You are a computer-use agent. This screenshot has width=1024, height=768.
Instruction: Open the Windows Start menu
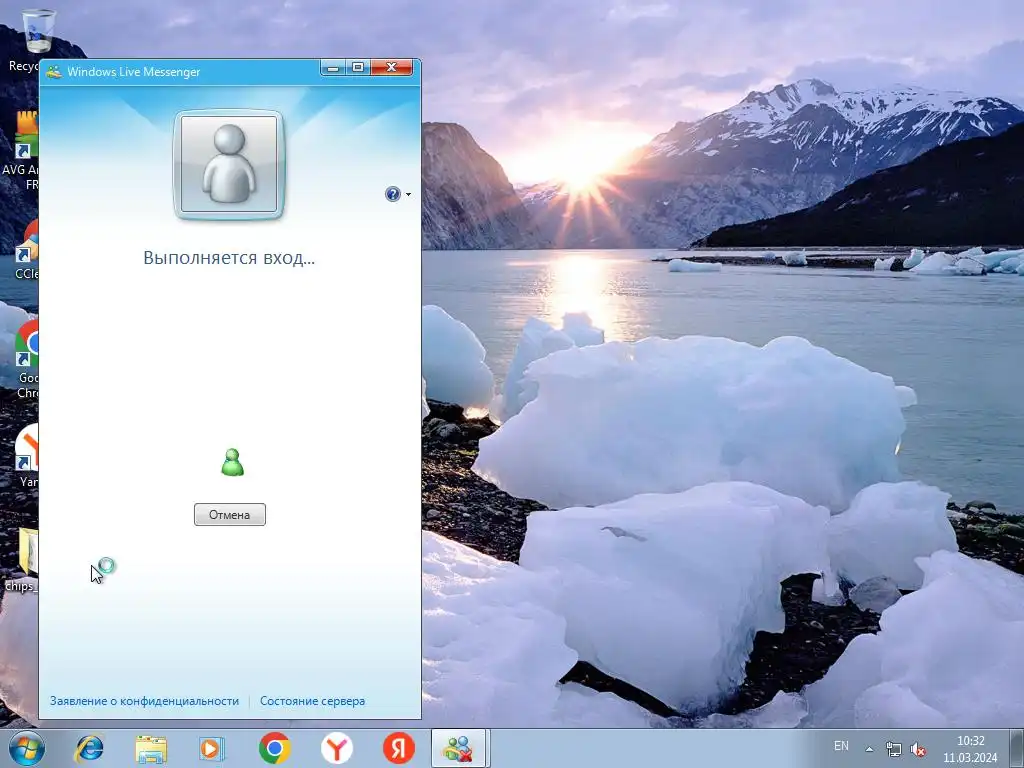(26, 748)
